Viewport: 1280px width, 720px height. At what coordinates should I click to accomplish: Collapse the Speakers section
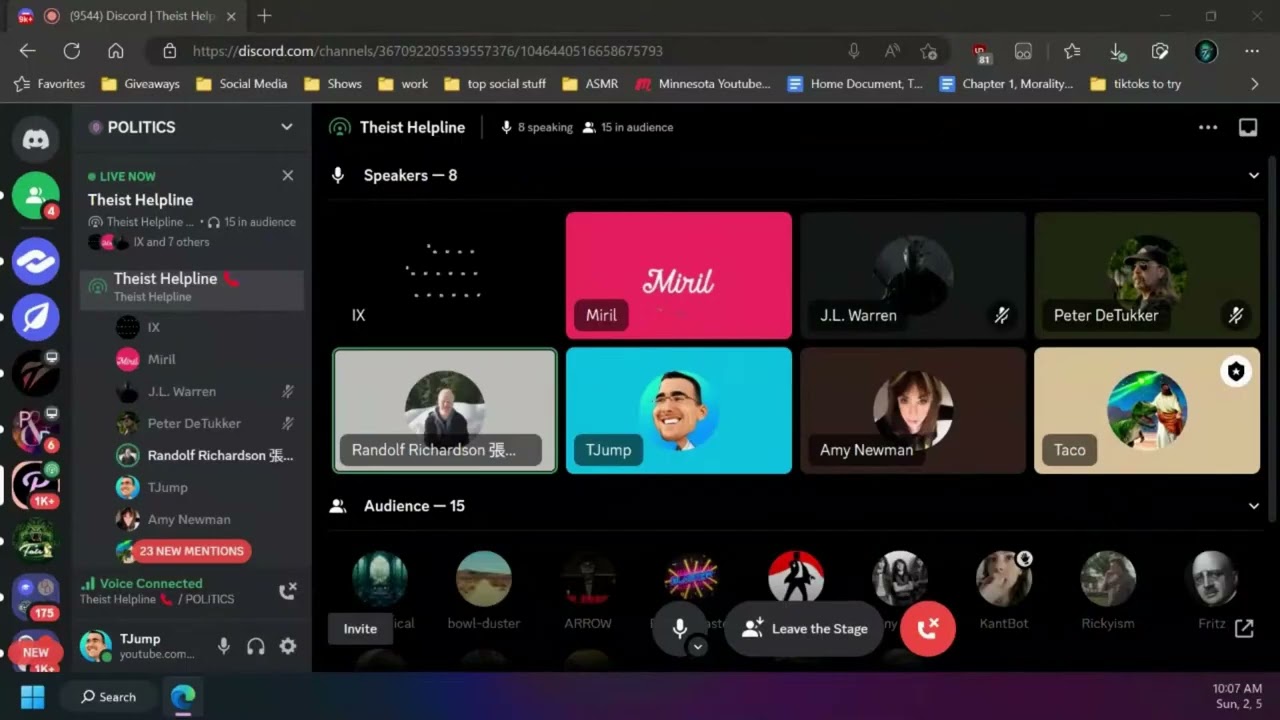[1254, 175]
